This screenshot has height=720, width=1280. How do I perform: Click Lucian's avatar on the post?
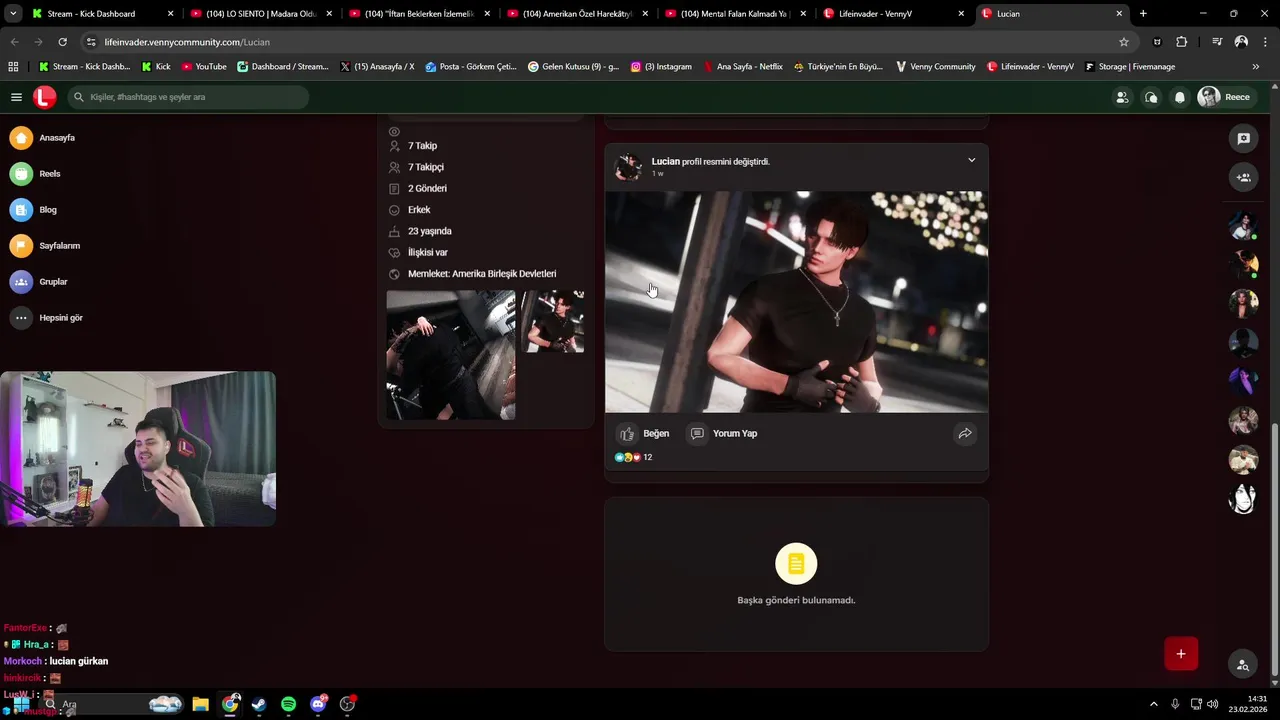tap(628, 167)
